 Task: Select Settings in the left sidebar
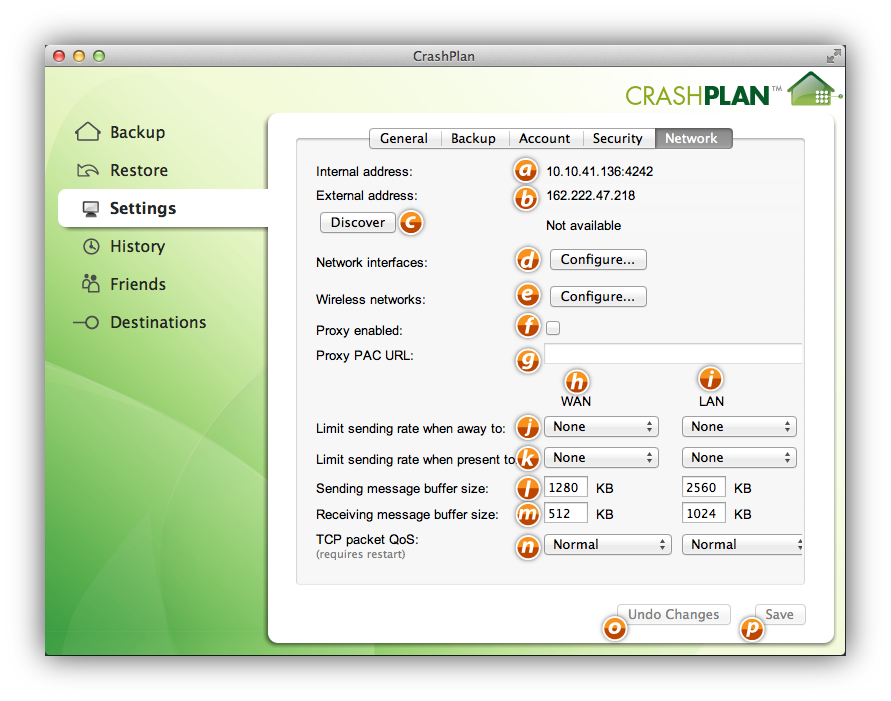pyautogui.click(x=163, y=208)
